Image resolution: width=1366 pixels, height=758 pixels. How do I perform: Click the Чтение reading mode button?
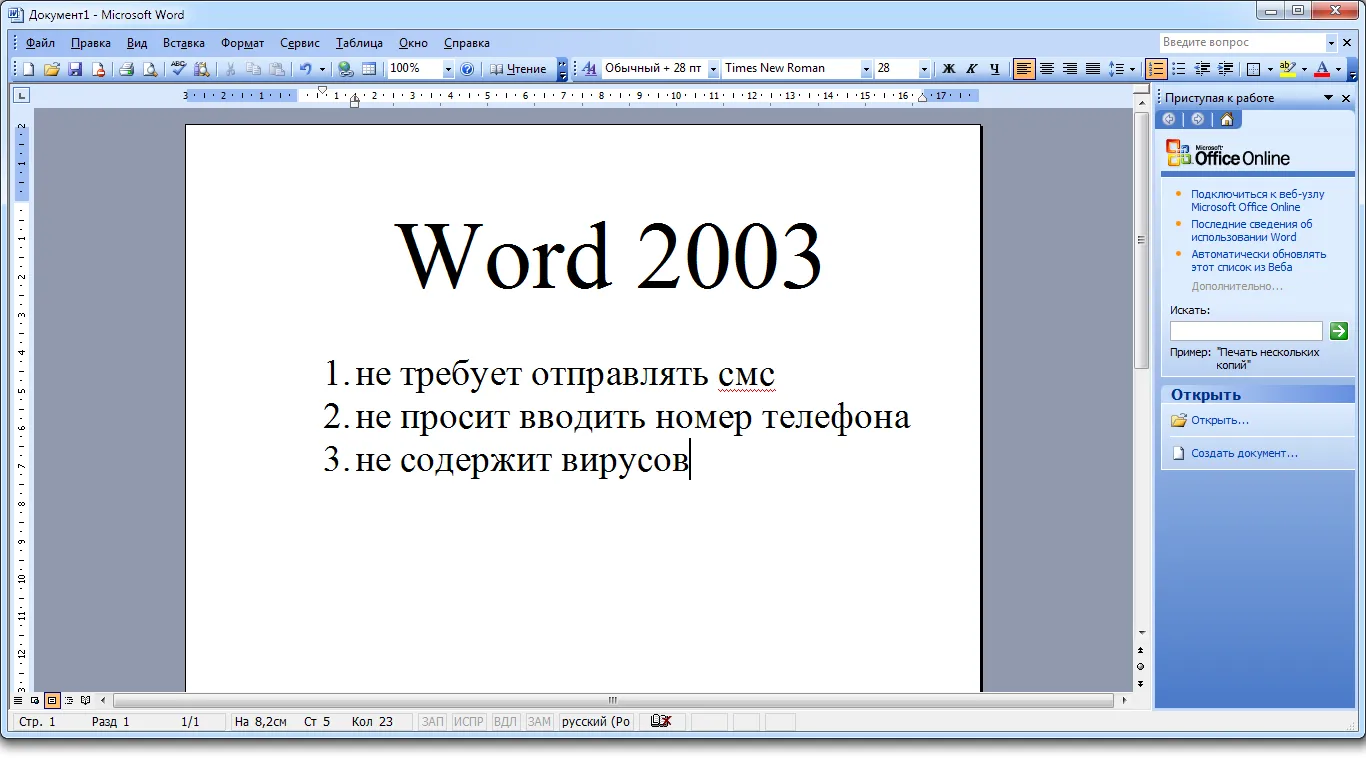(x=518, y=69)
